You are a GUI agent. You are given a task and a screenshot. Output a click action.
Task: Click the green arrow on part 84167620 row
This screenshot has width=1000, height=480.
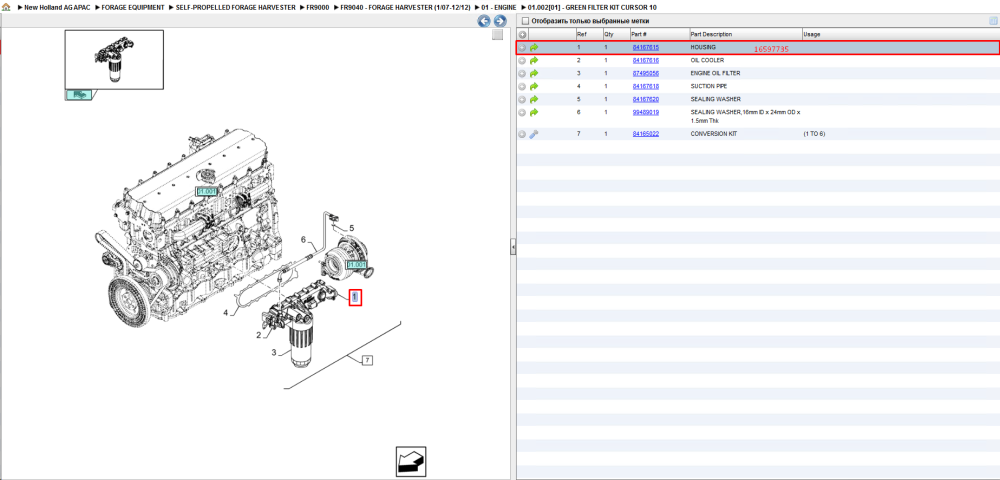point(534,99)
